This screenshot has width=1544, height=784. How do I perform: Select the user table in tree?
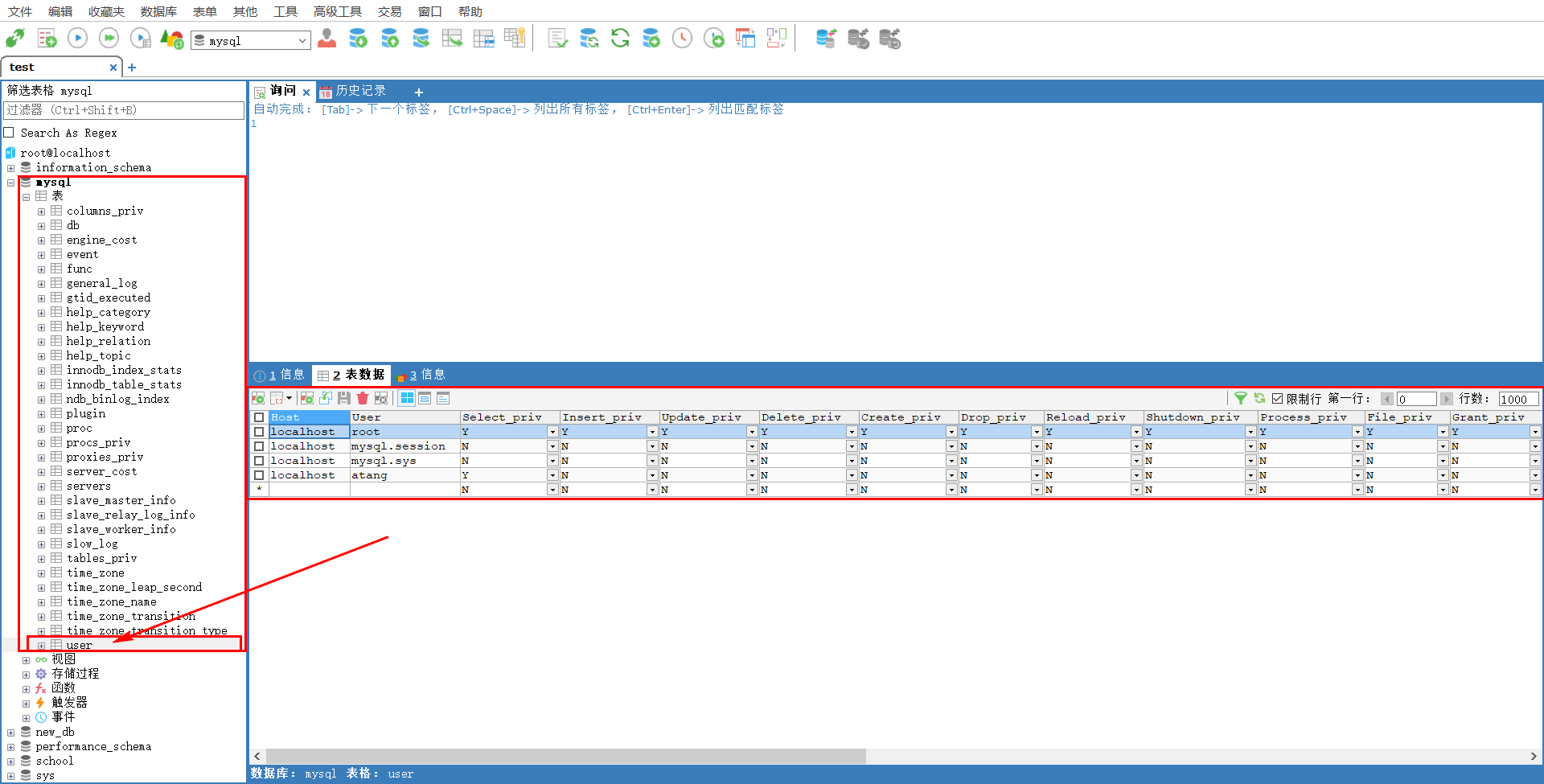tap(79, 645)
